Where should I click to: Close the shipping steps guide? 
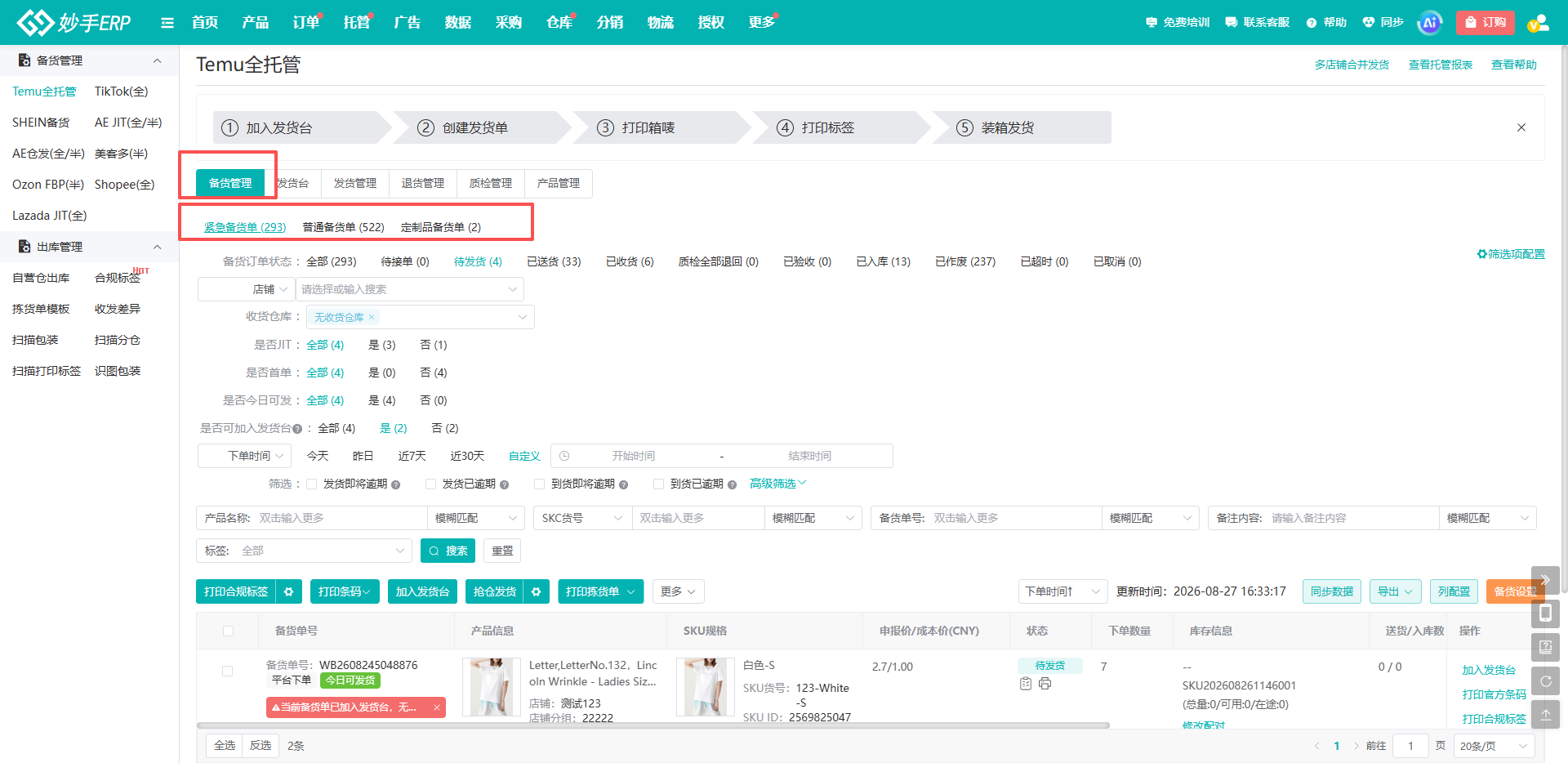click(1521, 127)
